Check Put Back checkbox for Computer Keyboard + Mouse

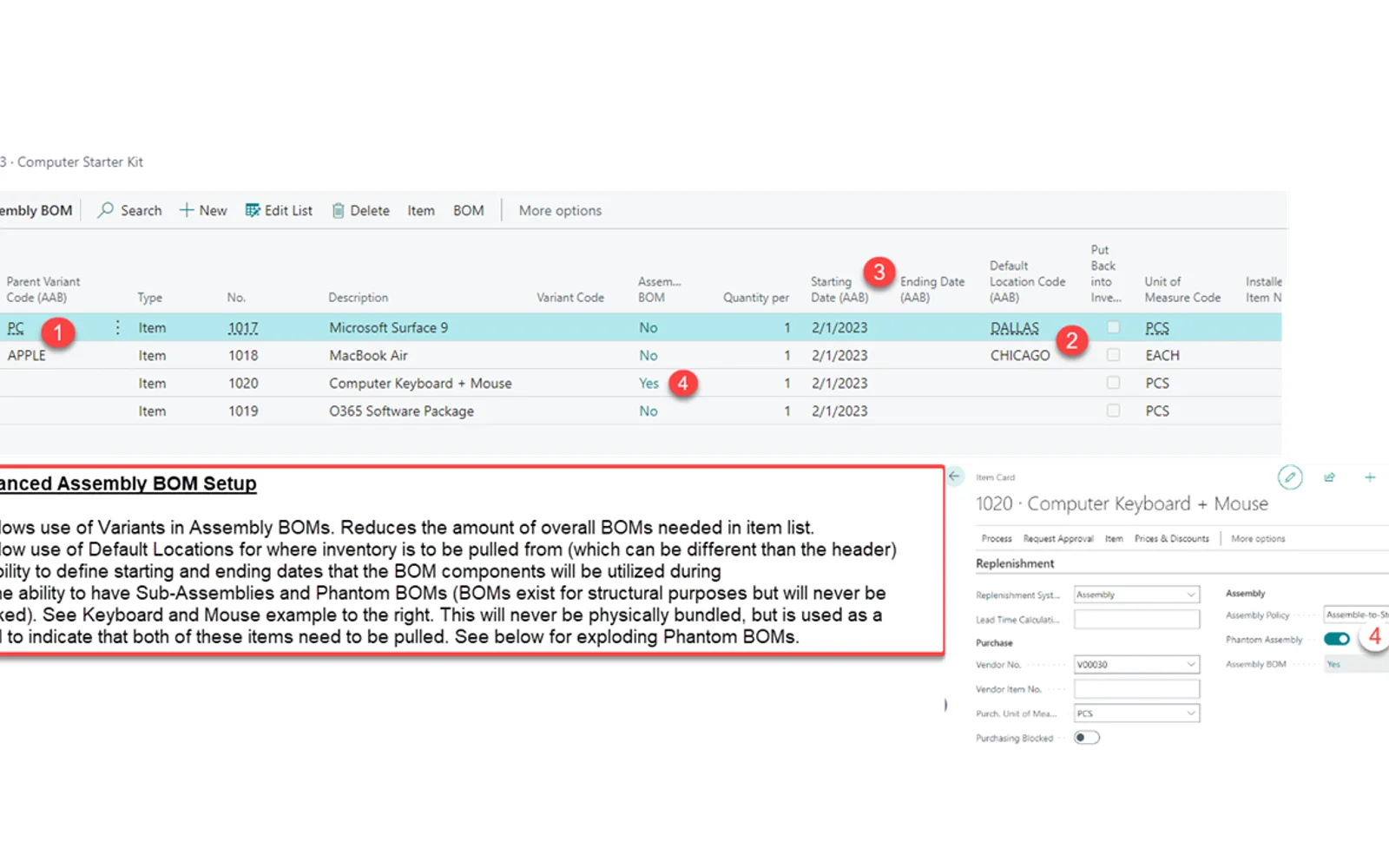tap(1113, 383)
